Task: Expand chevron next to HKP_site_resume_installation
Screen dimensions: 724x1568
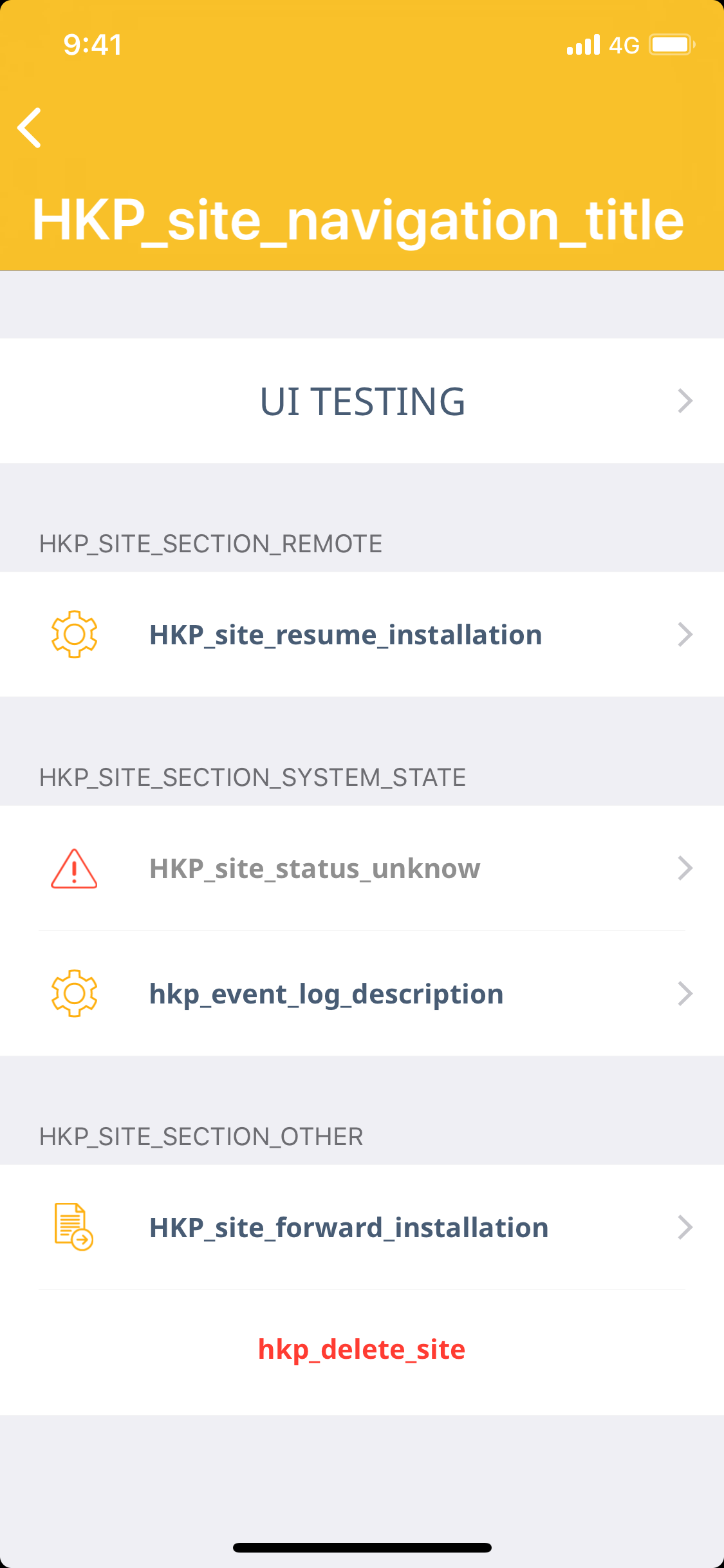Action: [685, 635]
